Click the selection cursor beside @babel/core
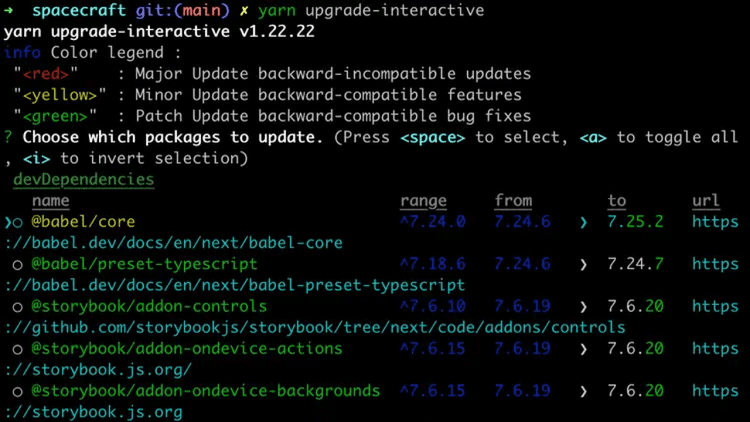 pos(7,222)
